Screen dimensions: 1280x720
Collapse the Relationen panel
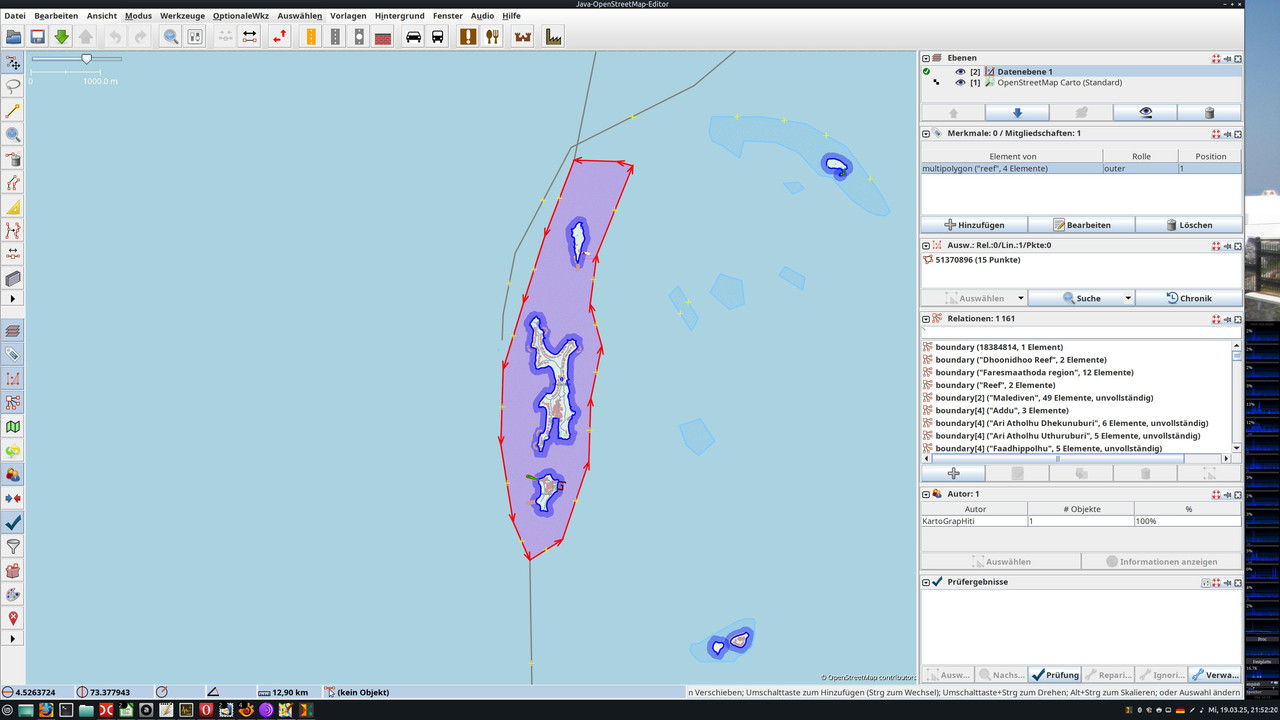926,319
